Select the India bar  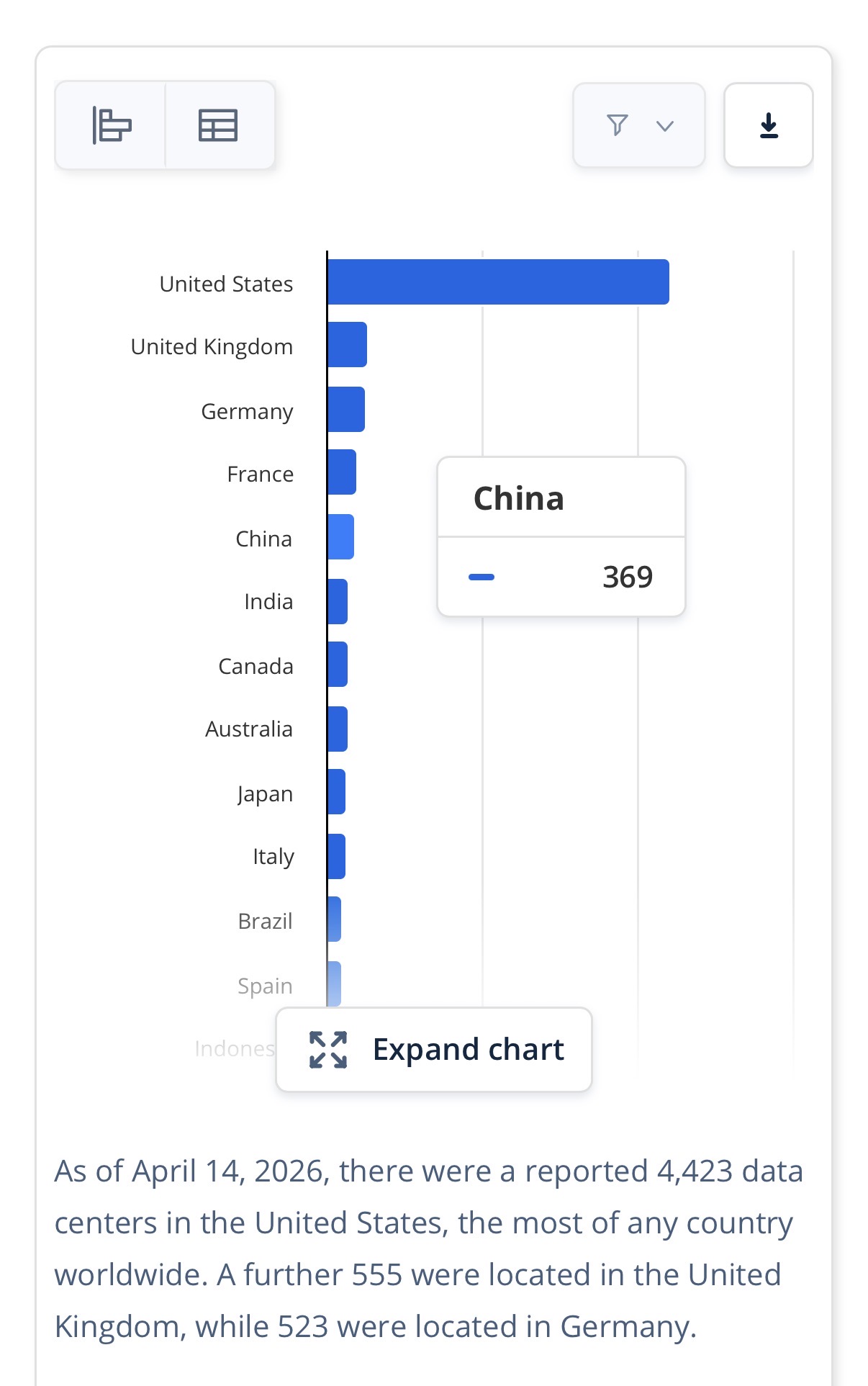[338, 602]
